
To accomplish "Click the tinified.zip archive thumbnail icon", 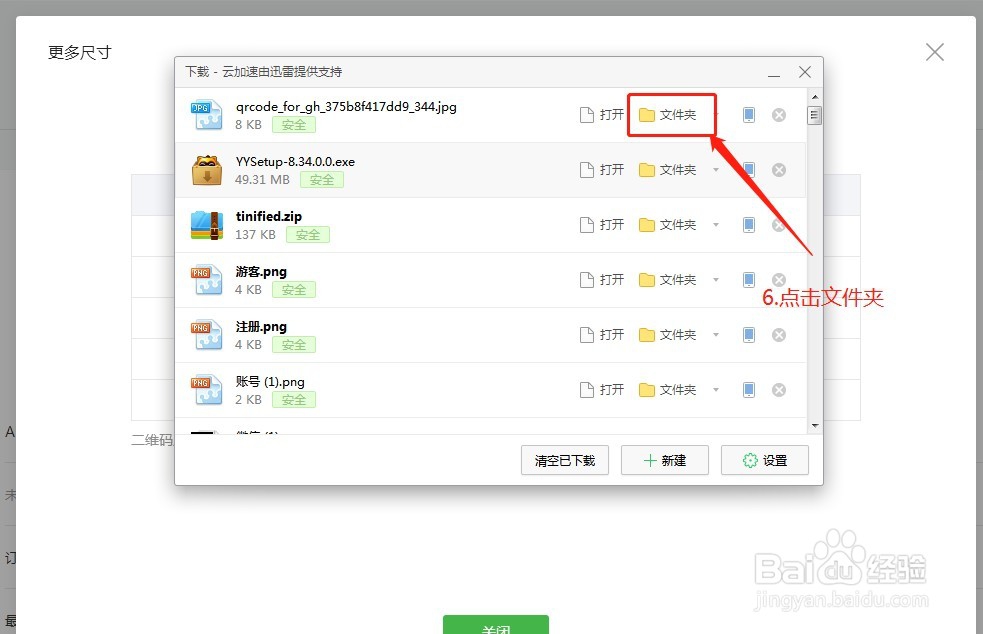I will (206, 224).
